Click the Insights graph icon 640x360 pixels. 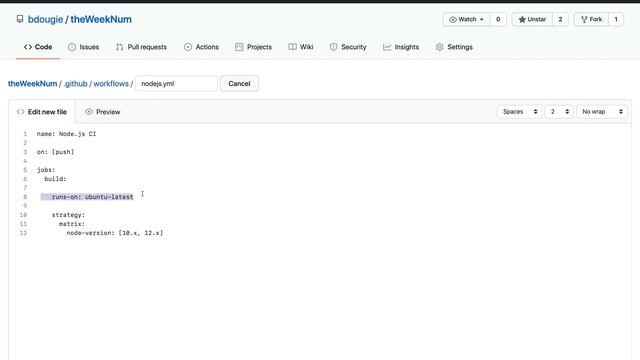pos(387,47)
